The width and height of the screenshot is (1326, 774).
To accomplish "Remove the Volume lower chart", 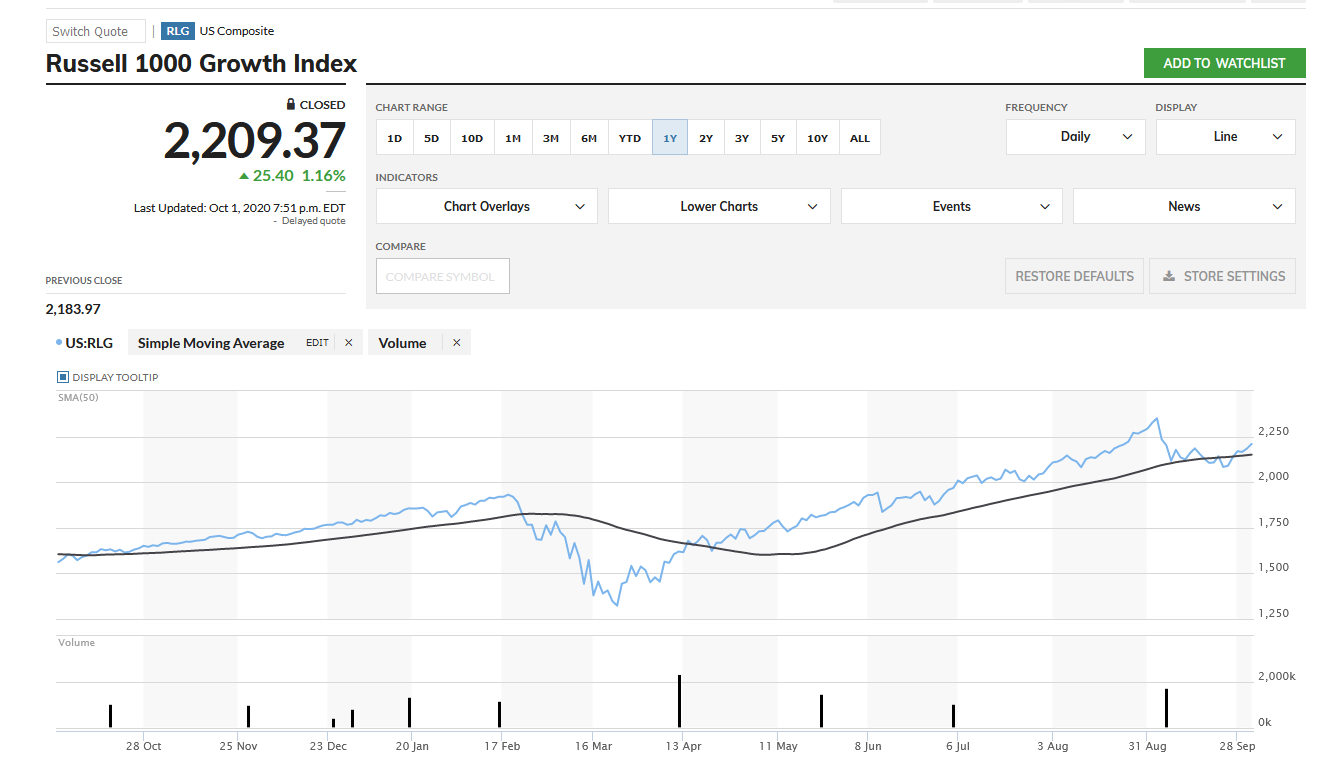I will 457,343.
